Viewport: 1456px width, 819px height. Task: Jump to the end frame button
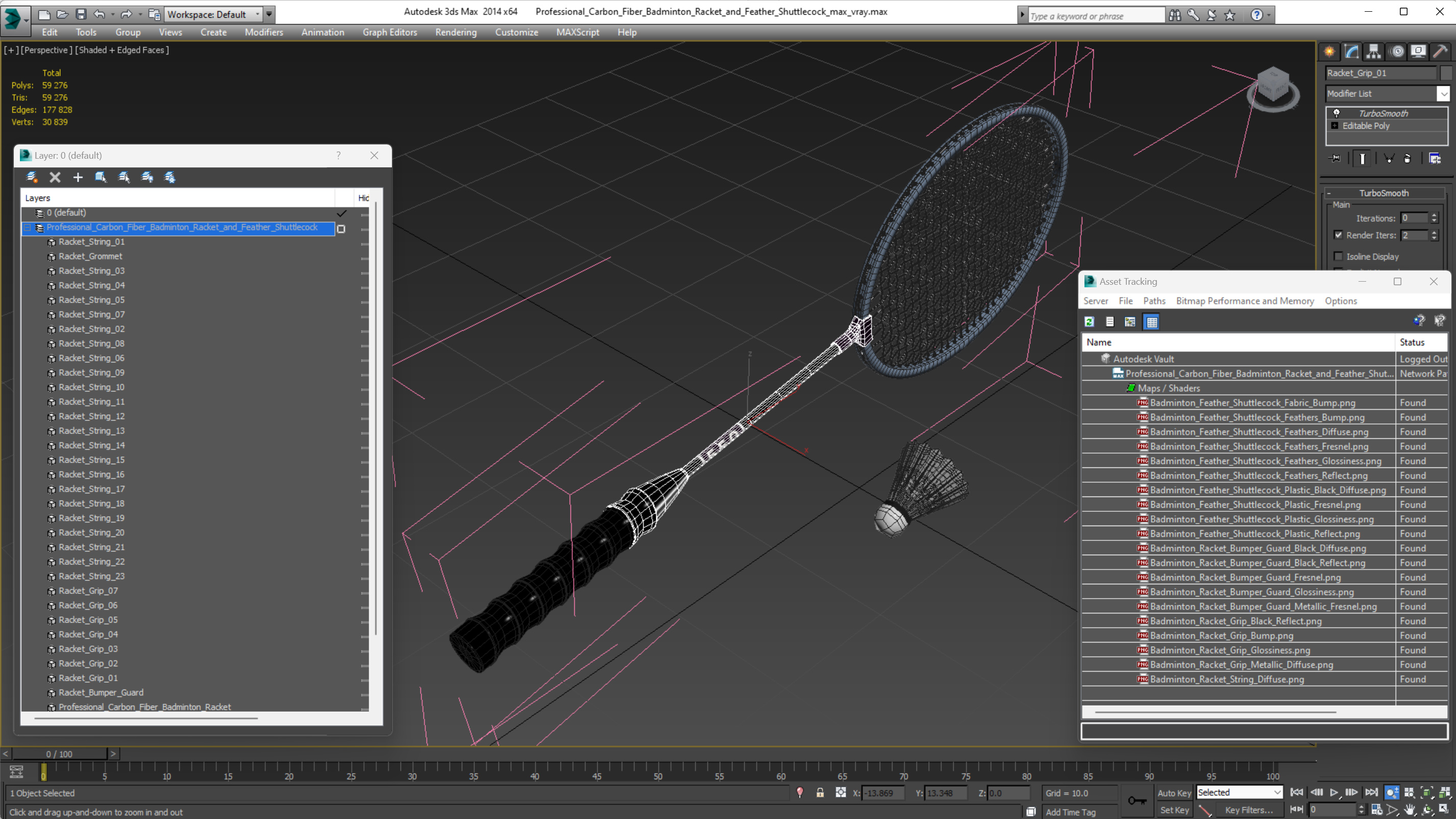tap(1371, 792)
